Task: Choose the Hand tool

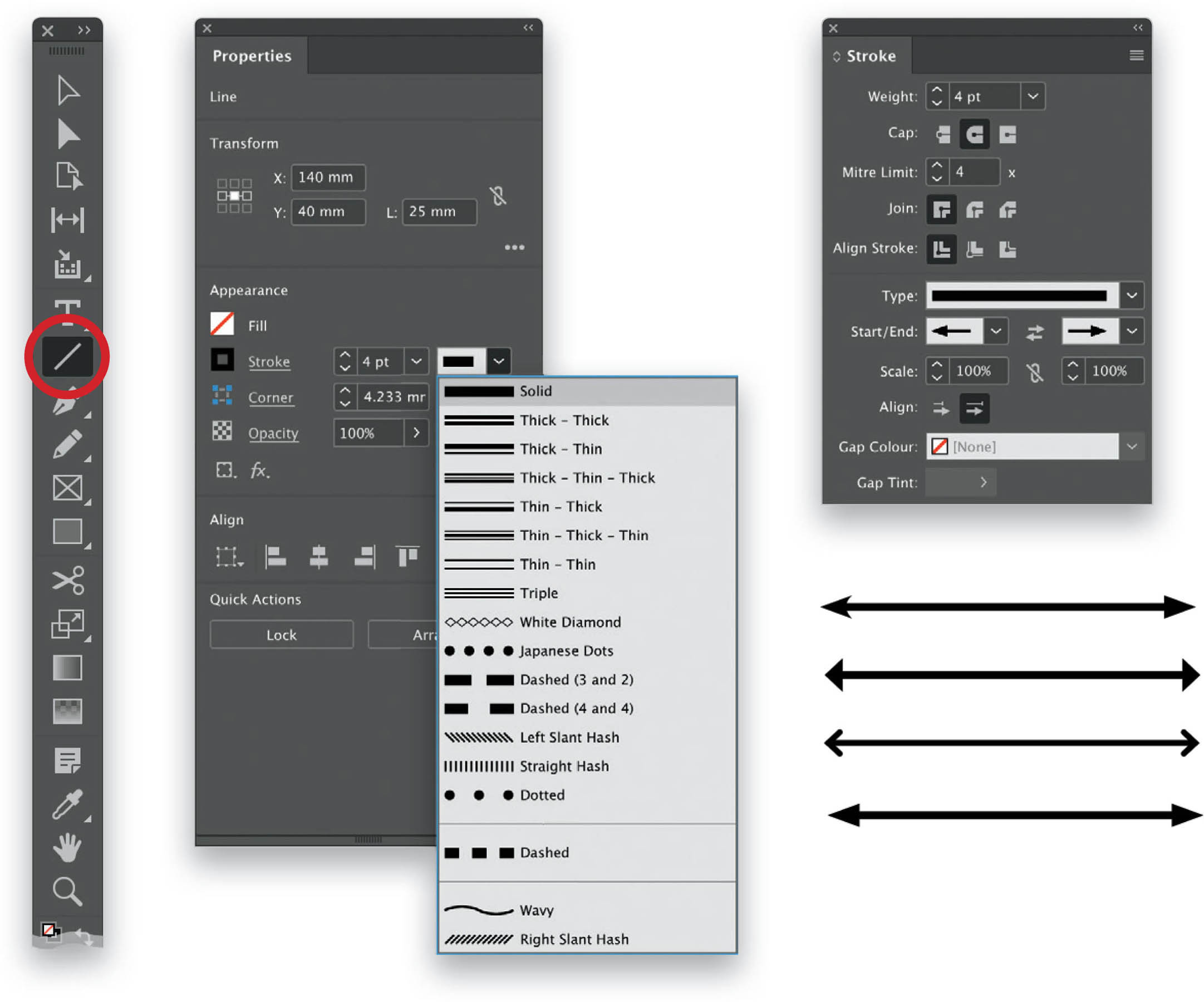Action: (x=68, y=847)
